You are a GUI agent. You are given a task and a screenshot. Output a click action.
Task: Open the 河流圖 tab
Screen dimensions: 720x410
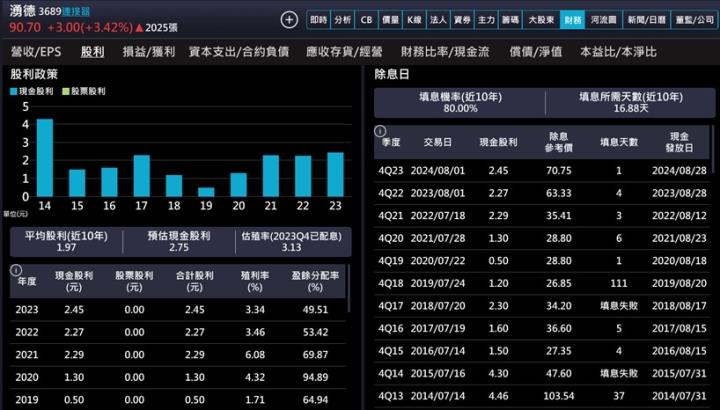click(x=604, y=20)
